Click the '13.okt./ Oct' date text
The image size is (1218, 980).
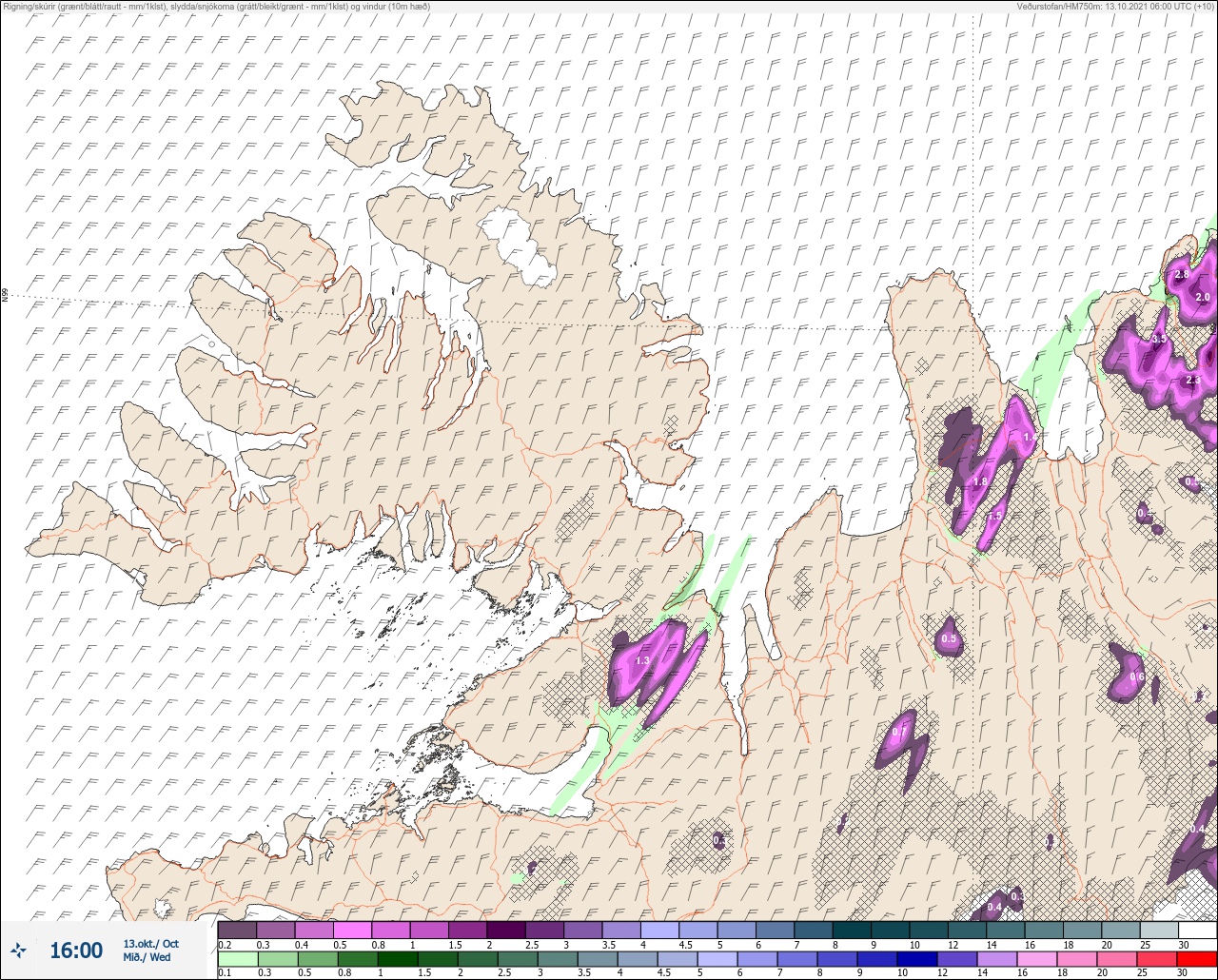coord(150,943)
